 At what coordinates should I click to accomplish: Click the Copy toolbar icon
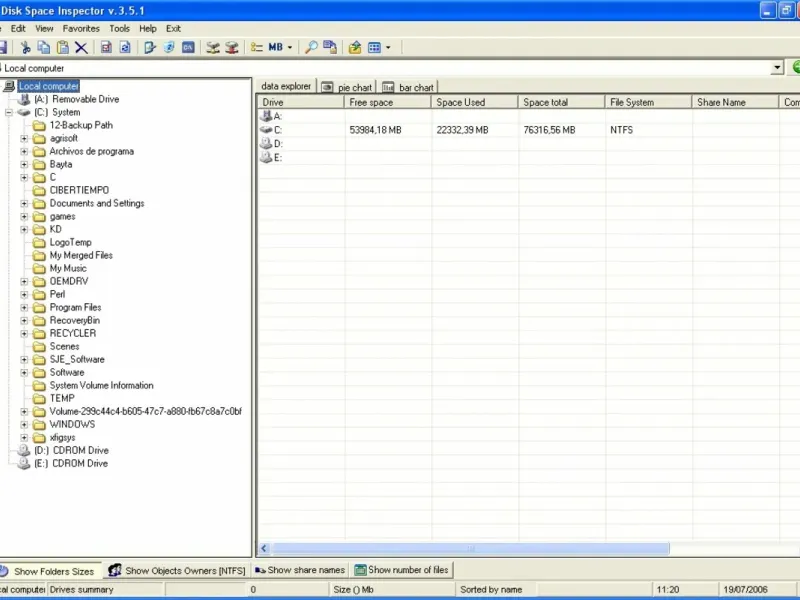(44, 47)
